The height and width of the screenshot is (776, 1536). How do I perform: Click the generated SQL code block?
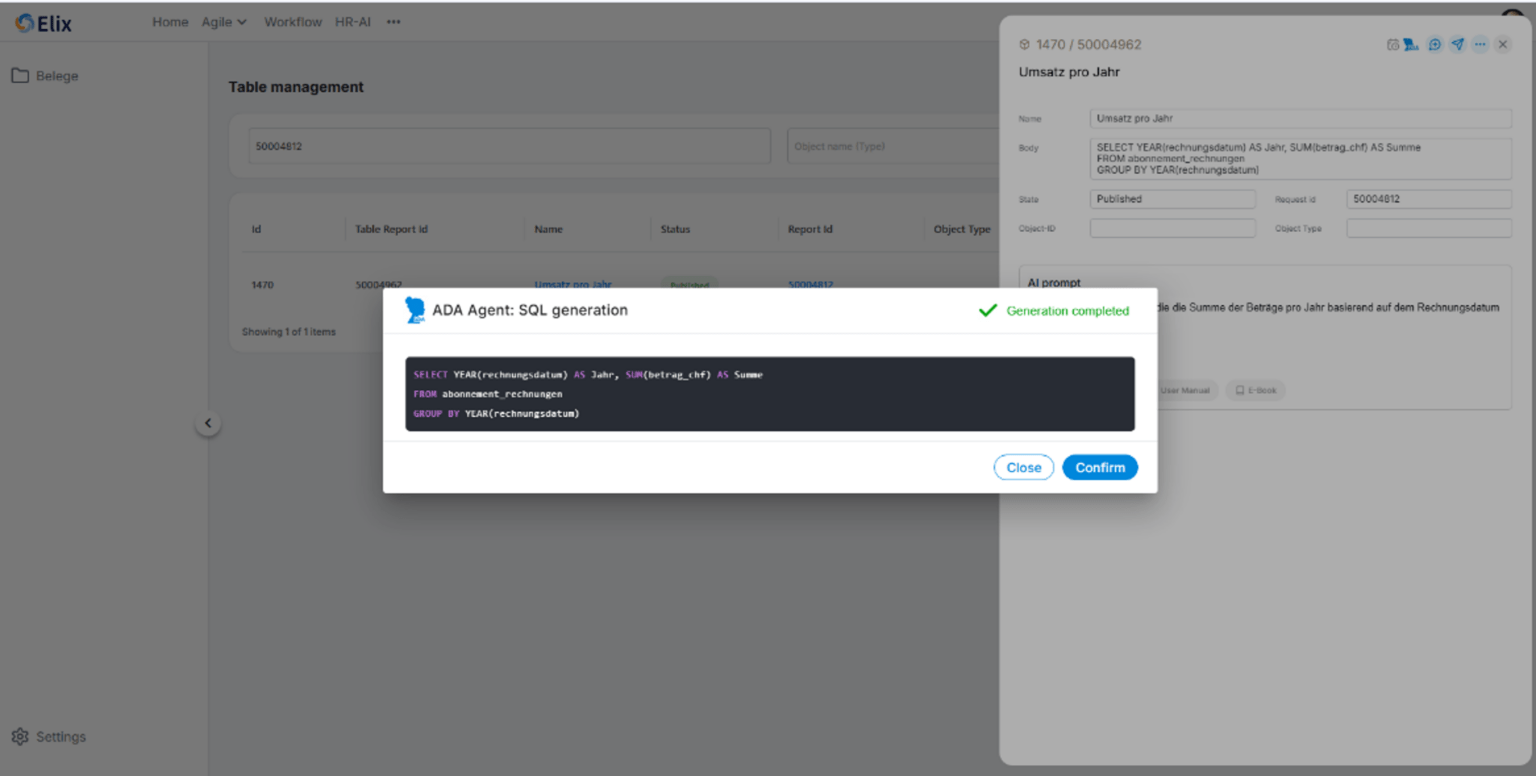(770, 394)
